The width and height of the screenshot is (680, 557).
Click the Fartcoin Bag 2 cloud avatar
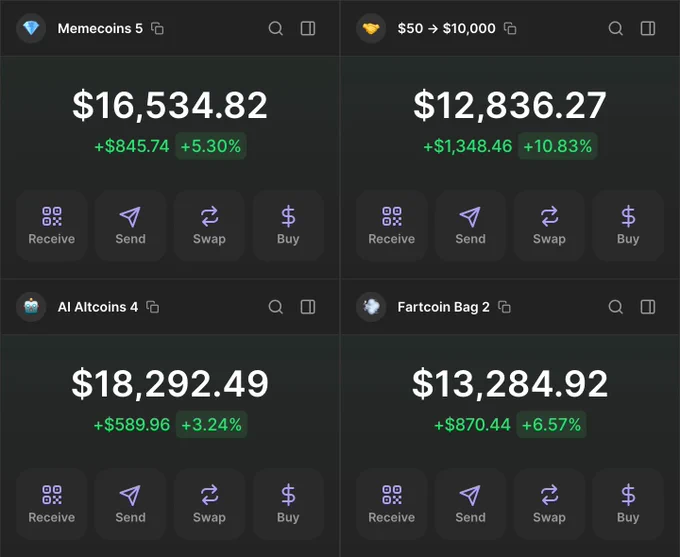coord(371,307)
